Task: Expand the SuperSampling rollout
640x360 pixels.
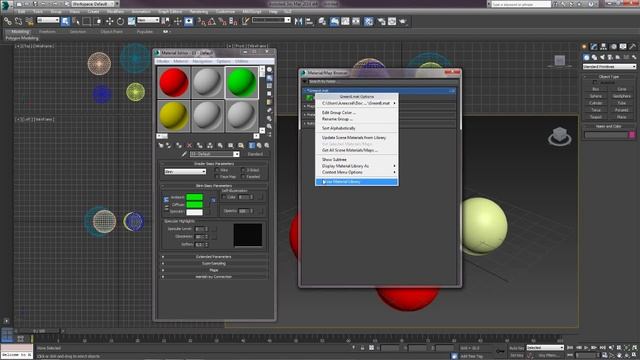Action: (214, 264)
